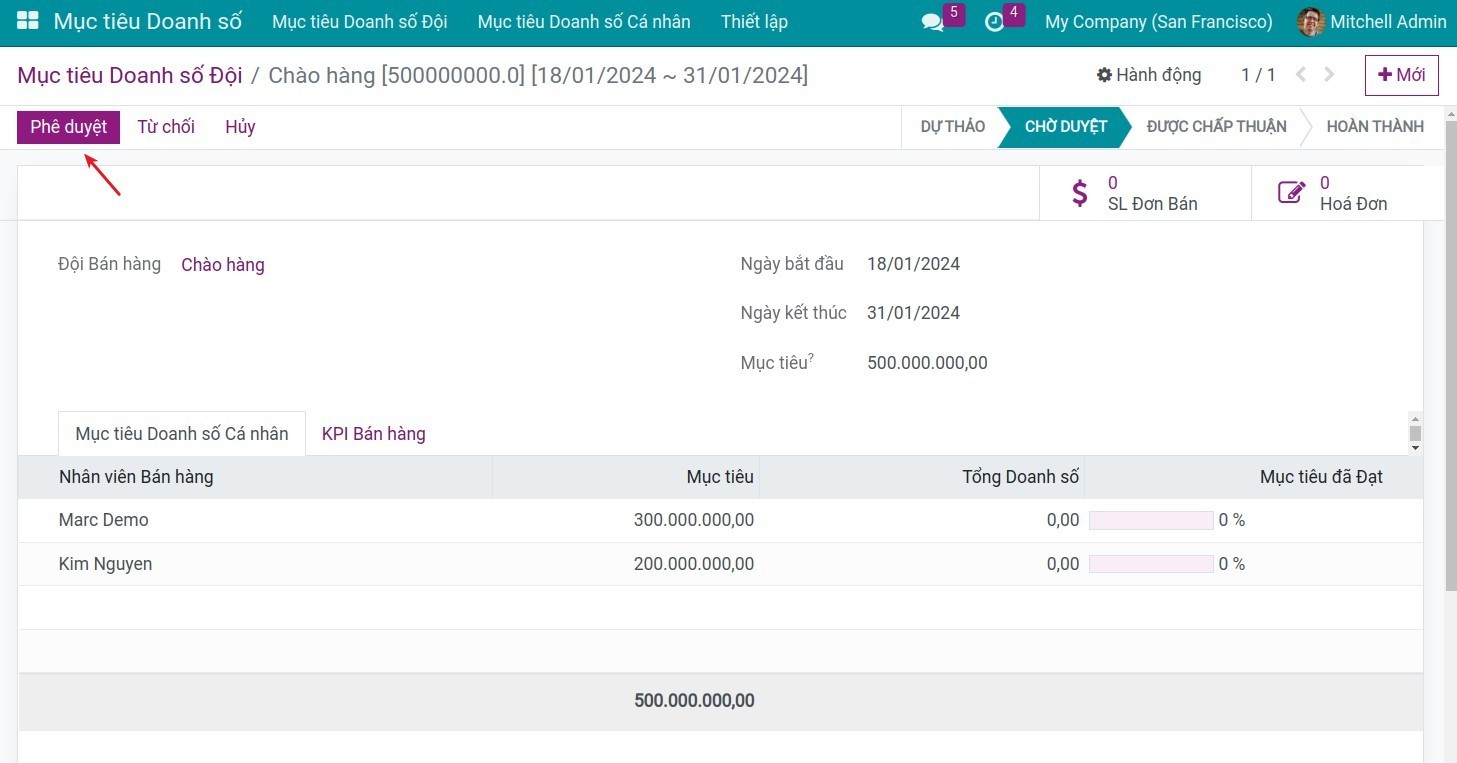Open Mục tiêu Doanh số Đội menu

359,22
